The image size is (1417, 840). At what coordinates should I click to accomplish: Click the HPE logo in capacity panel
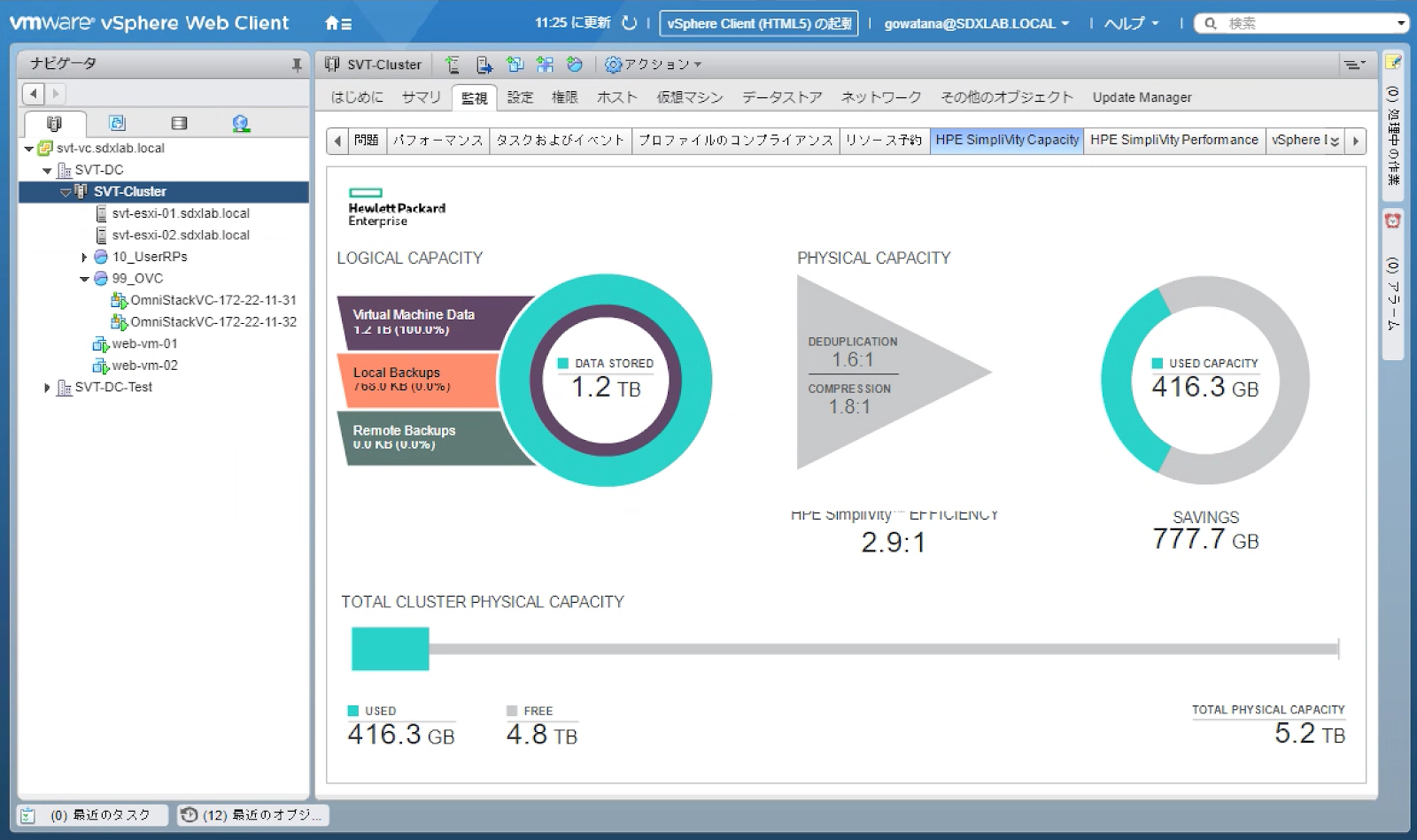pyautogui.click(x=397, y=207)
